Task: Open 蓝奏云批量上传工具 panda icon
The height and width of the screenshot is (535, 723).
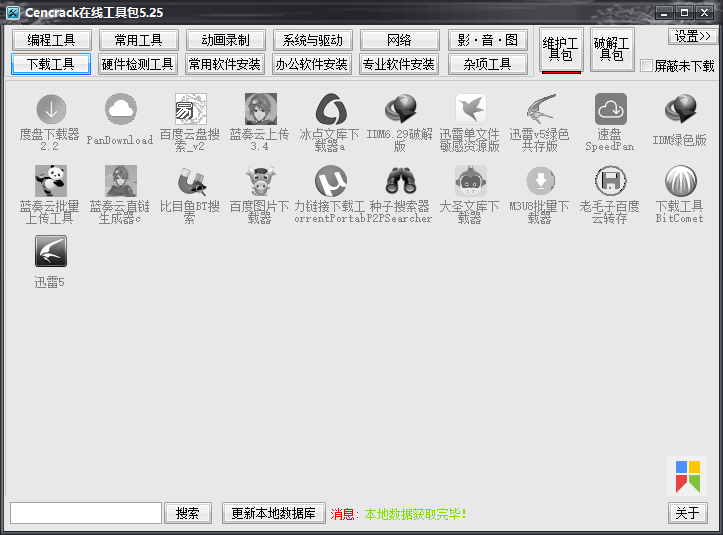Action: click(51, 181)
